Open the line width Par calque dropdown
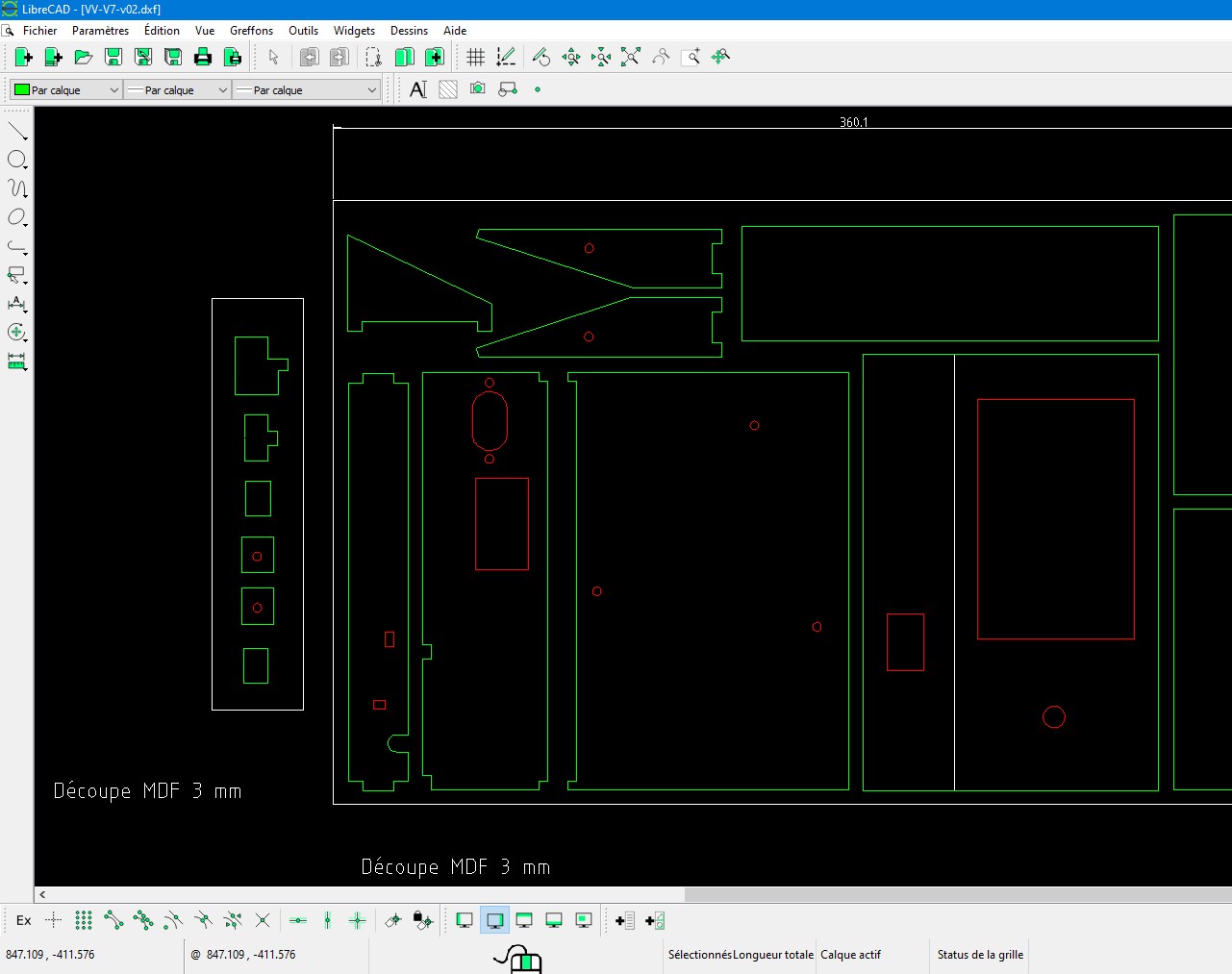The width and height of the screenshot is (1232, 974). click(x=178, y=90)
